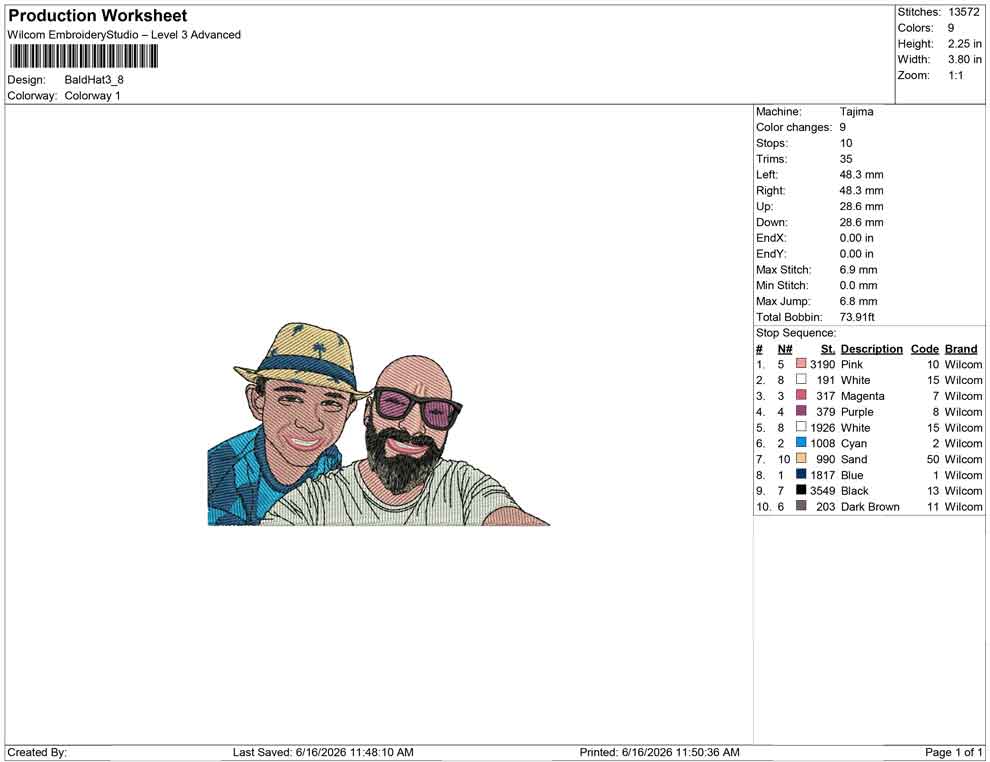Click the barcode under the title

[x=83, y=57]
